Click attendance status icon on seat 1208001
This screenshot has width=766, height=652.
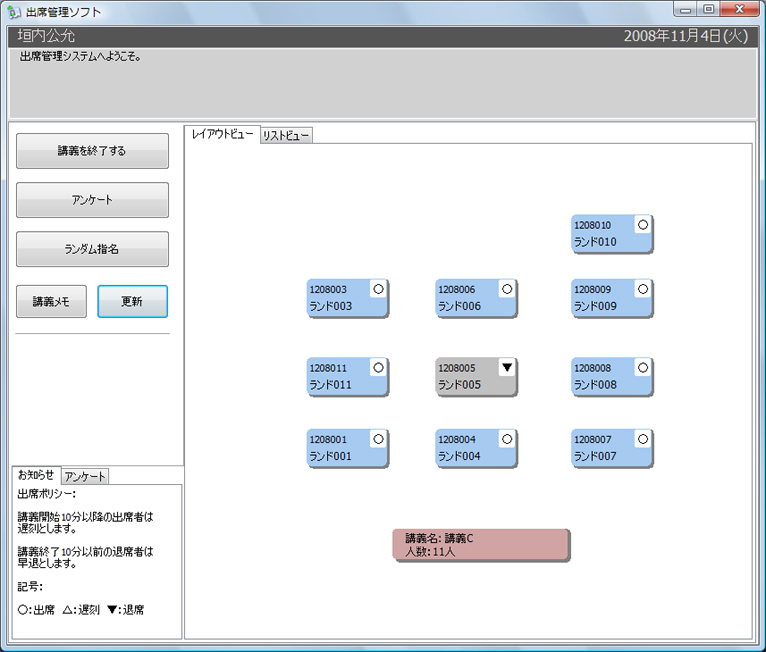click(378, 439)
